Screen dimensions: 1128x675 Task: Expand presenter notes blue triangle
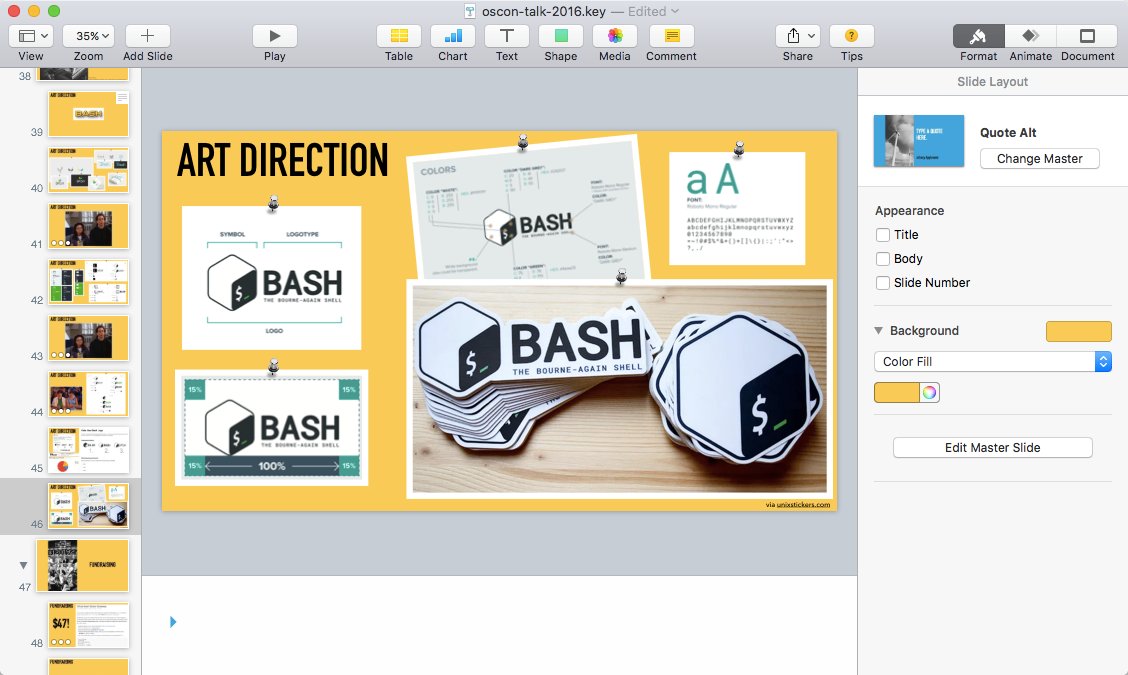[173, 622]
